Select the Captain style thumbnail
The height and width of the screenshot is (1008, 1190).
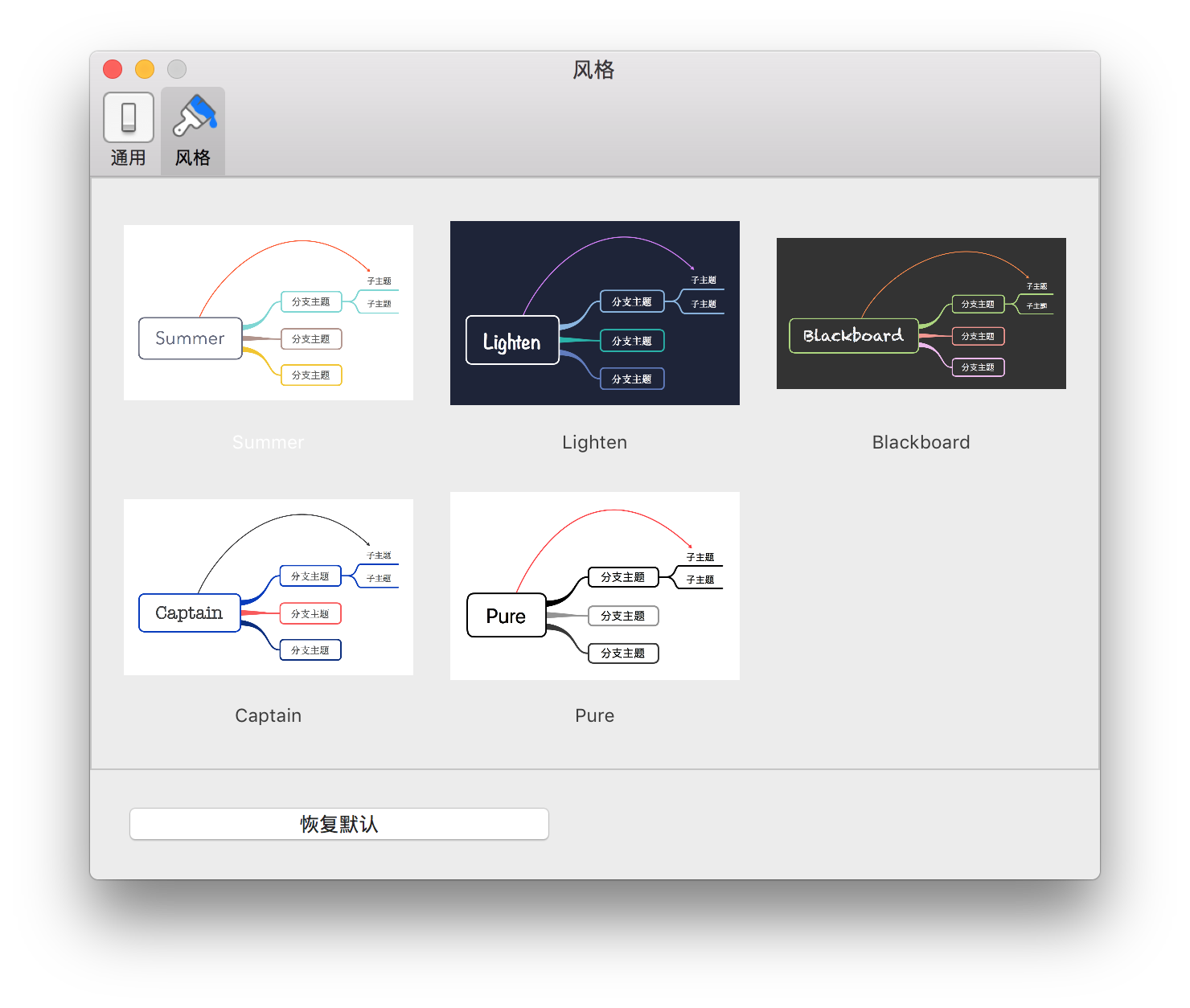point(269,587)
